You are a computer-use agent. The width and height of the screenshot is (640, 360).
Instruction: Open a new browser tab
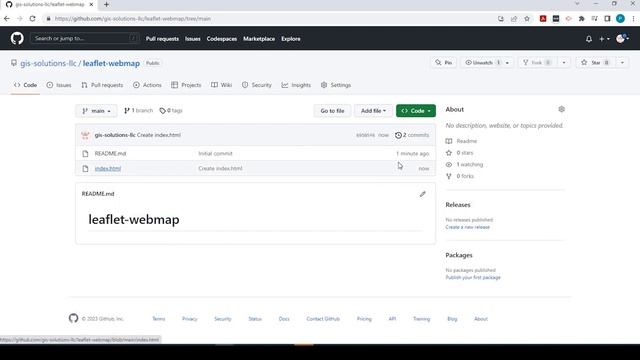pyautogui.click(x=106, y=4)
